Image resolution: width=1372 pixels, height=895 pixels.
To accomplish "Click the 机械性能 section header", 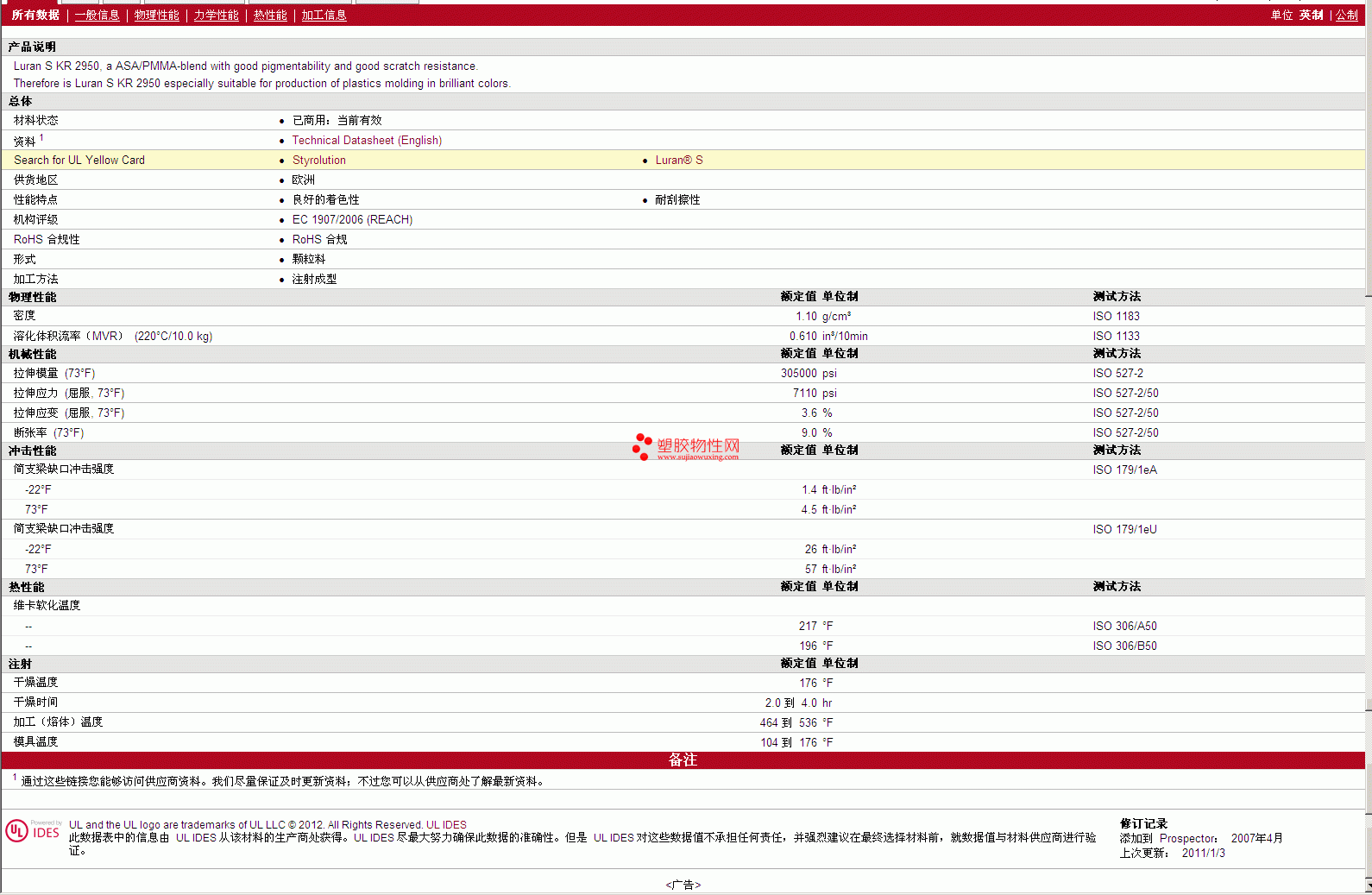I will [x=32, y=354].
